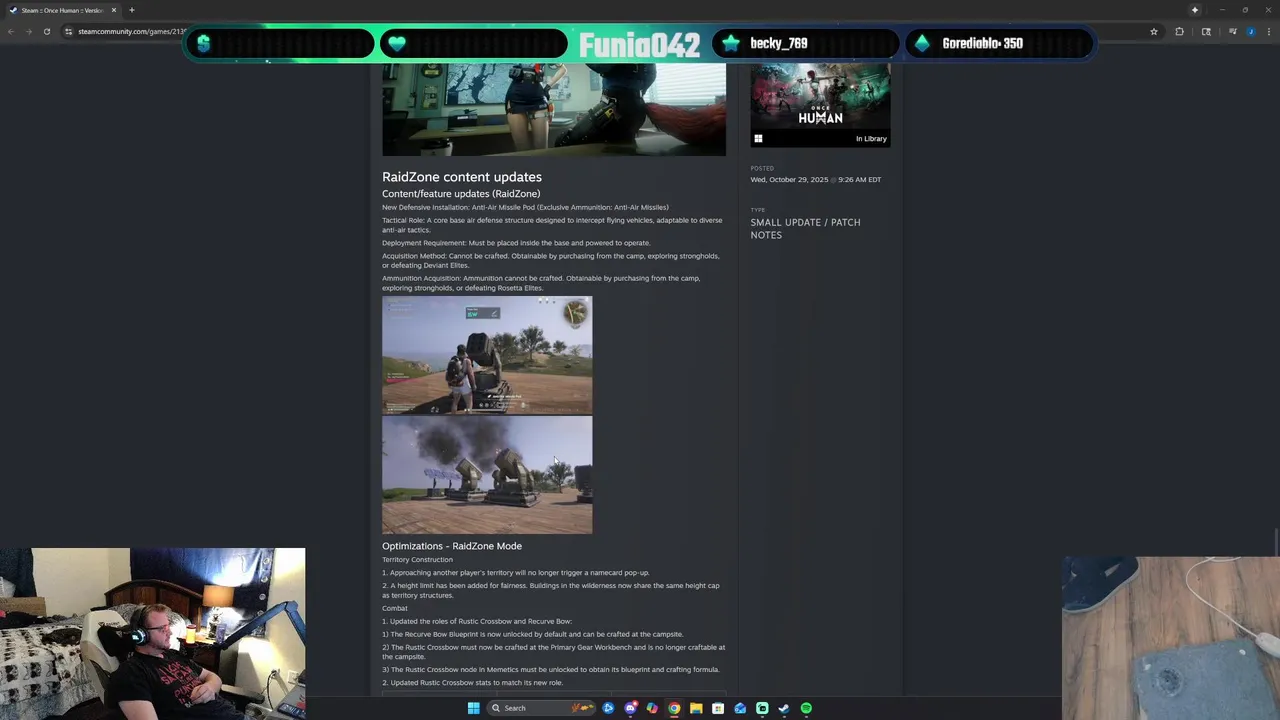Screen dimensions: 1280x720
Task: Open the blue app icon next to taskbar Search
Action: (x=608, y=708)
